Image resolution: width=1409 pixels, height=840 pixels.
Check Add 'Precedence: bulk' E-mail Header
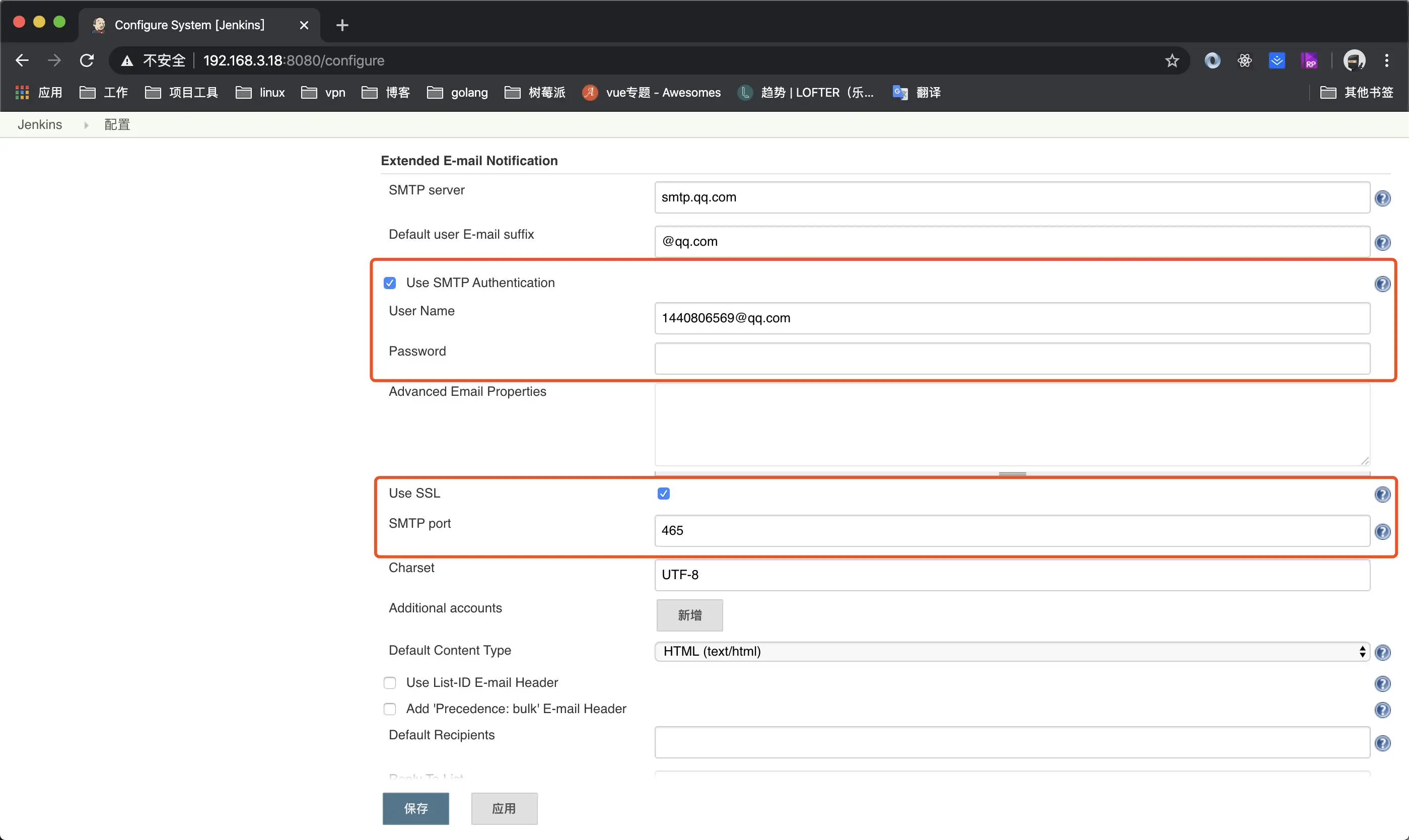(x=390, y=709)
